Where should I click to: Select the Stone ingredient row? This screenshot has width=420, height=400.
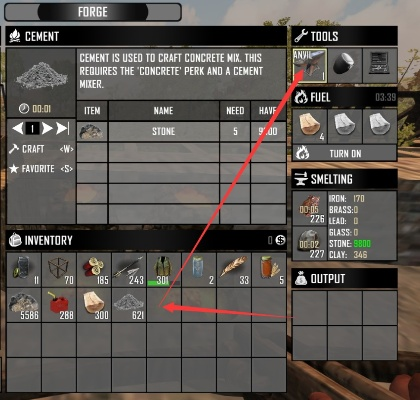point(181,131)
